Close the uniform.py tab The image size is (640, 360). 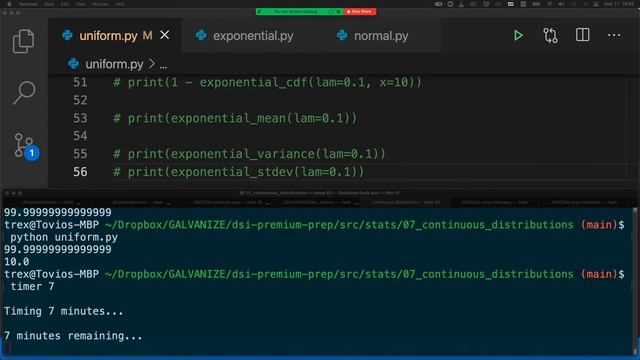coord(164,35)
